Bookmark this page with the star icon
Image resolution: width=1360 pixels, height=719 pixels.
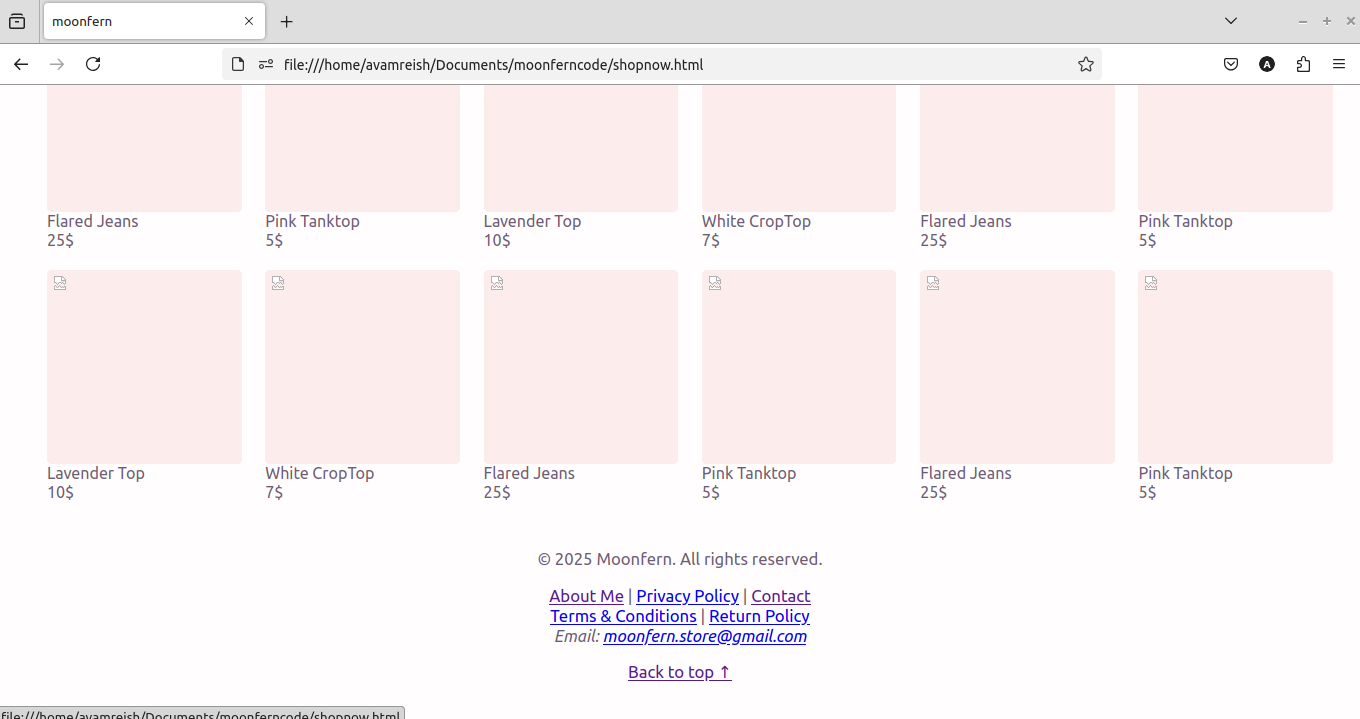(1085, 64)
